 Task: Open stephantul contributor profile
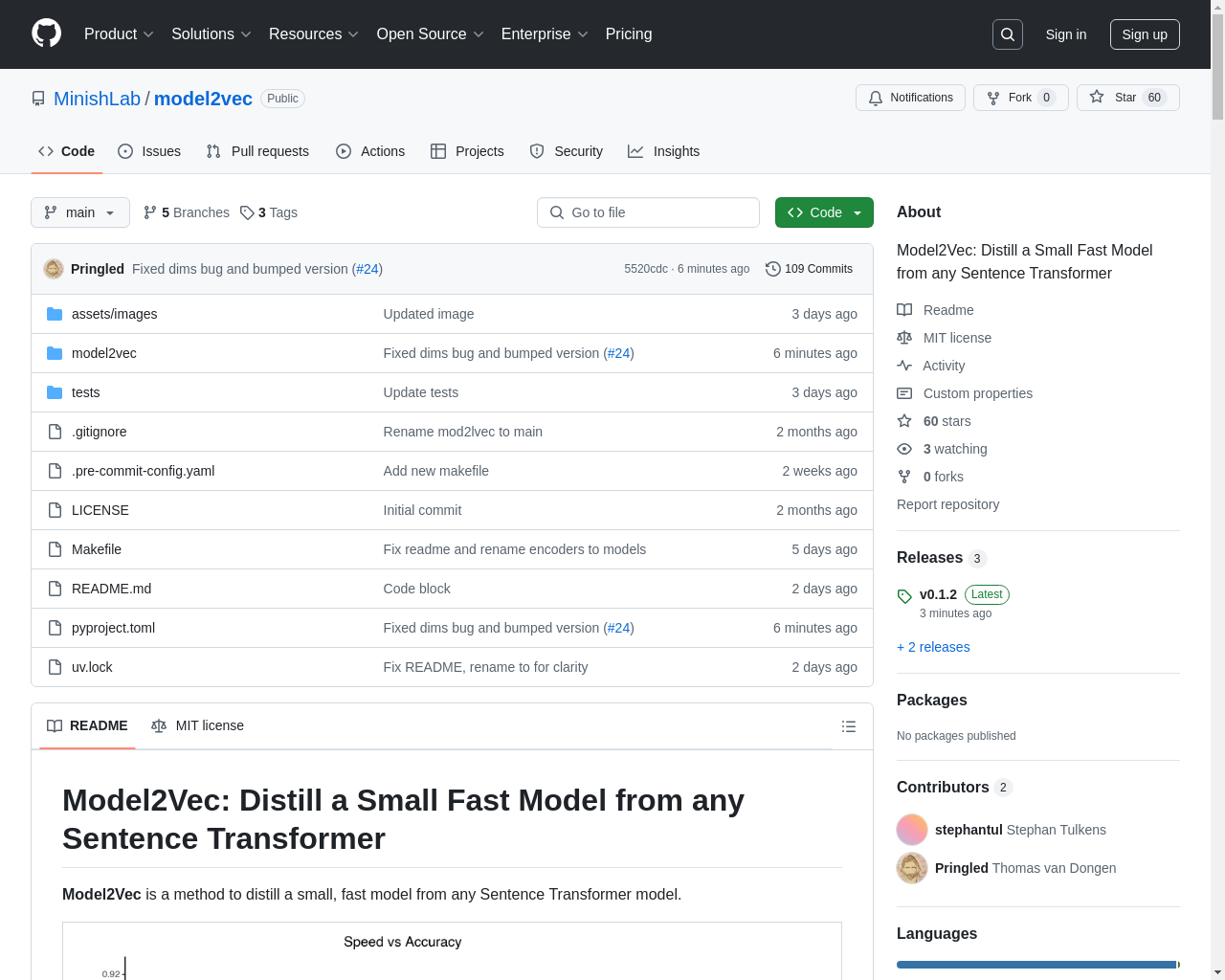[969, 830]
